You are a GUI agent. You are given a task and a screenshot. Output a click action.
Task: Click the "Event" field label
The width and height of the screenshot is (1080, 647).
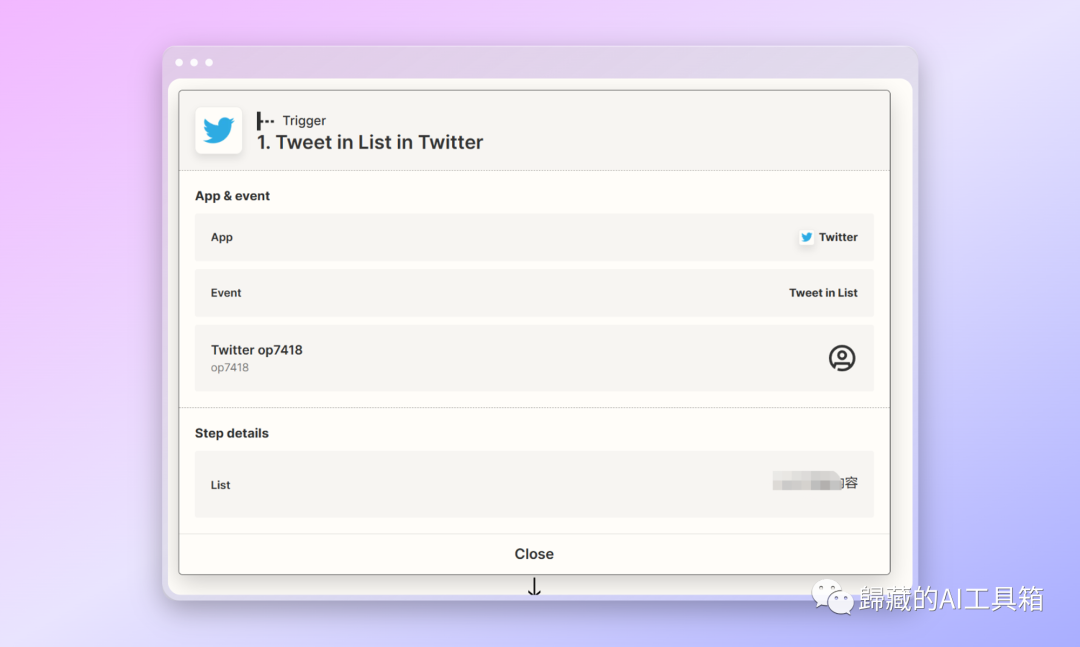click(x=226, y=293)
